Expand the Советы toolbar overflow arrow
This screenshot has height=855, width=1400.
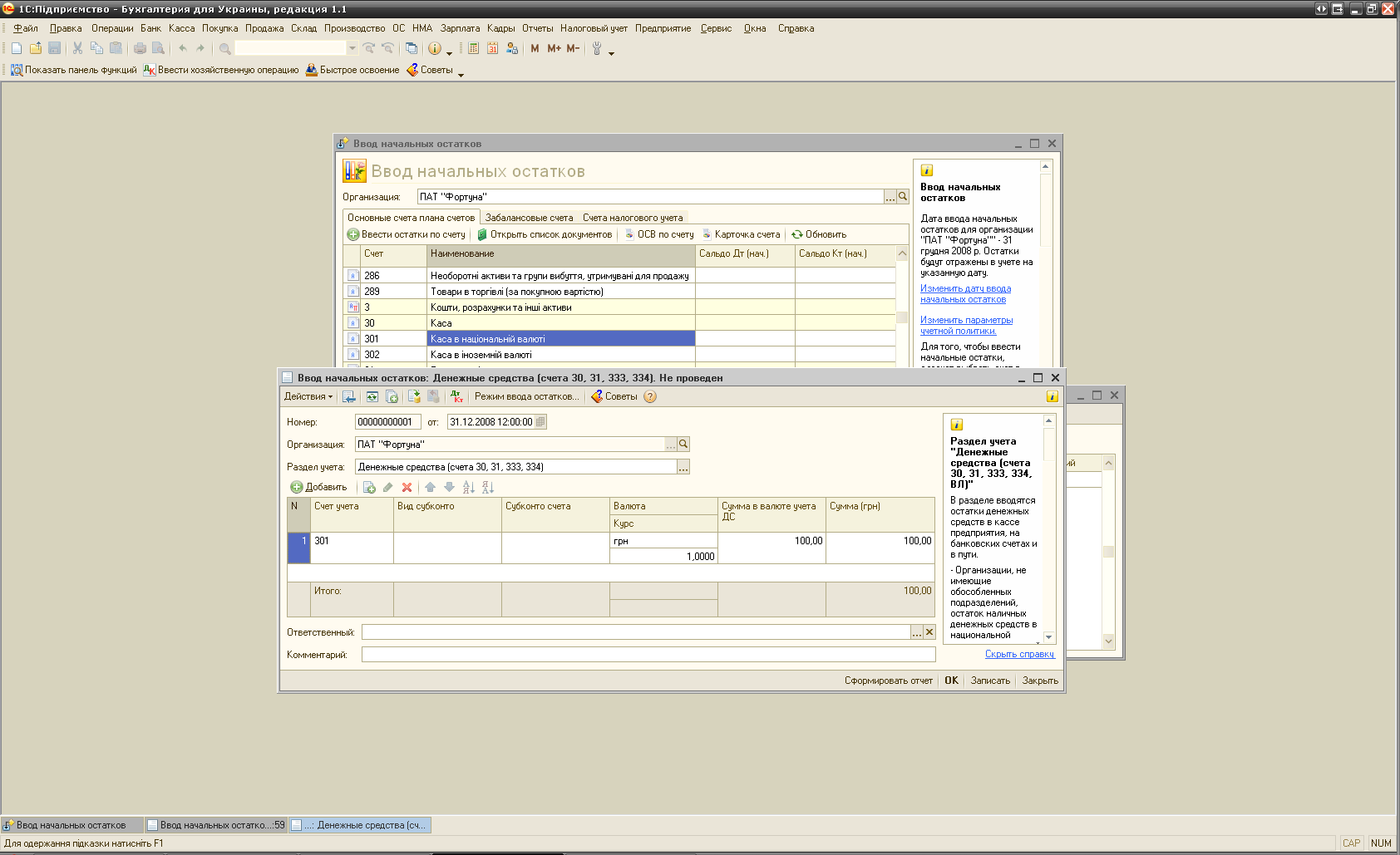[461, 75]
